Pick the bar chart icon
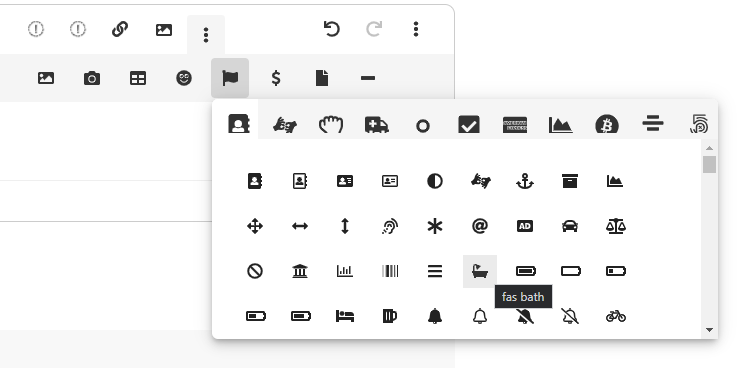The image size is (752, 384). pyautogui.click(x=345, y=271)
